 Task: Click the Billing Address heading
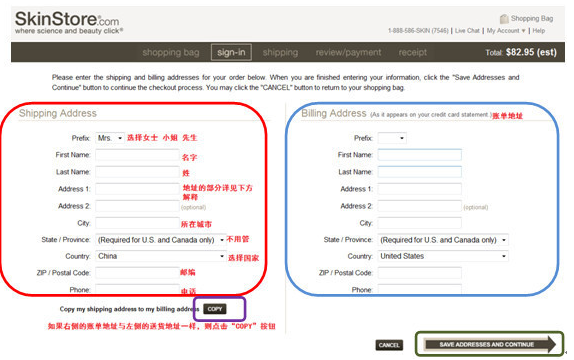333,114
